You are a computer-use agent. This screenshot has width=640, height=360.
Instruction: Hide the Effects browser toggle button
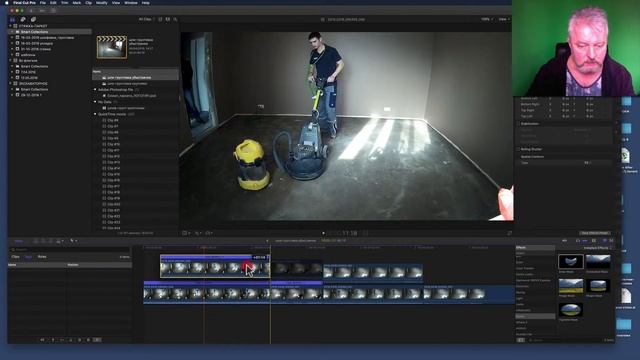click(x=604, y=241)
